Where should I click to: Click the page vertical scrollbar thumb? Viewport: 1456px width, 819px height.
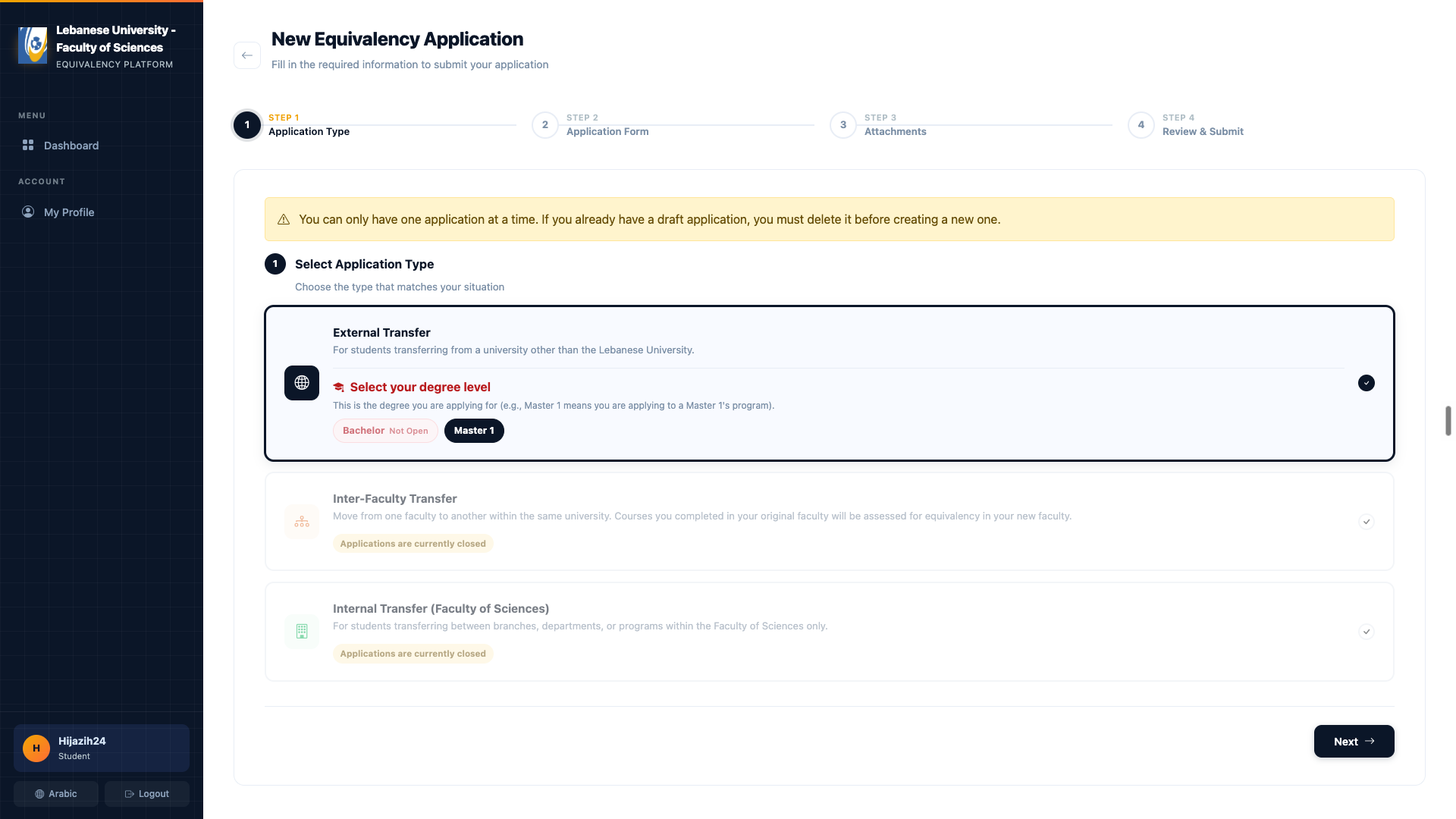[1448, 421]
